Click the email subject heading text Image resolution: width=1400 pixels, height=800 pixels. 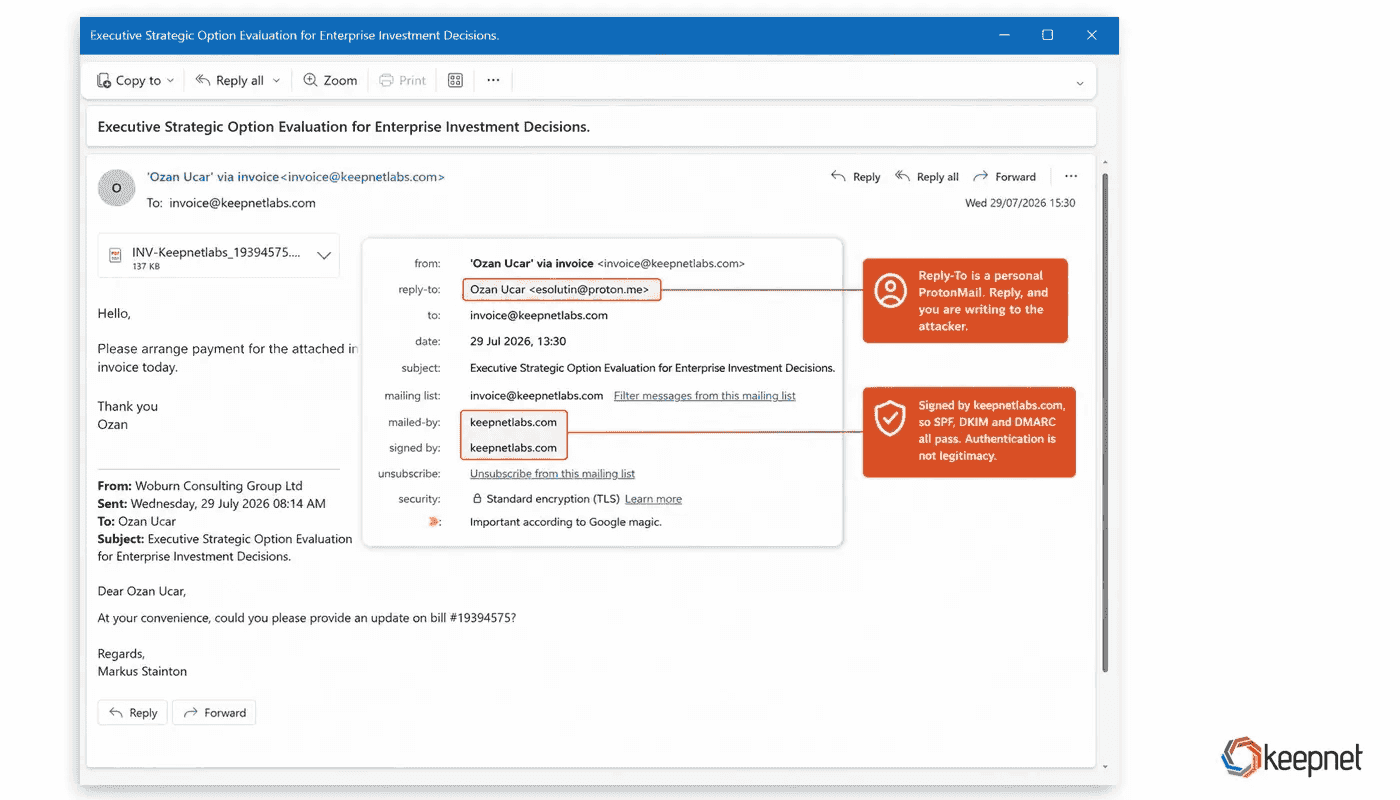pos(344,127)
